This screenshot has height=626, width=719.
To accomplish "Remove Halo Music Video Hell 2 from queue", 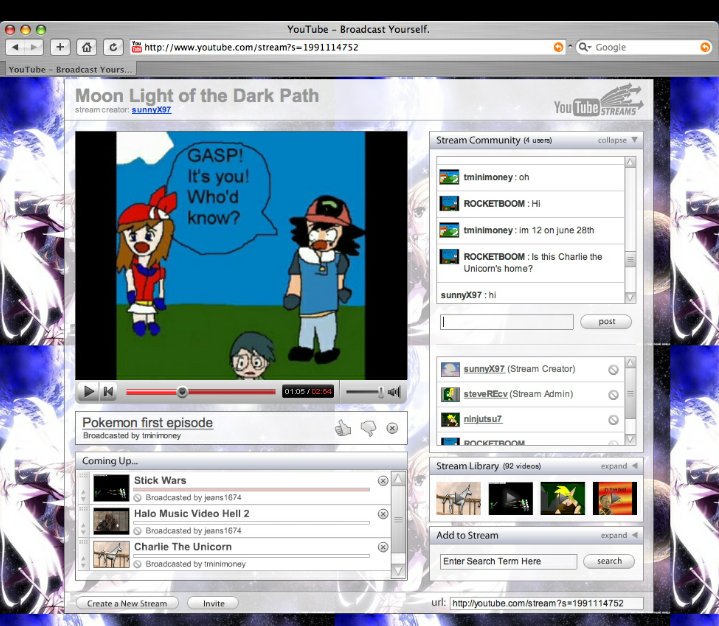I will [383, 514].
